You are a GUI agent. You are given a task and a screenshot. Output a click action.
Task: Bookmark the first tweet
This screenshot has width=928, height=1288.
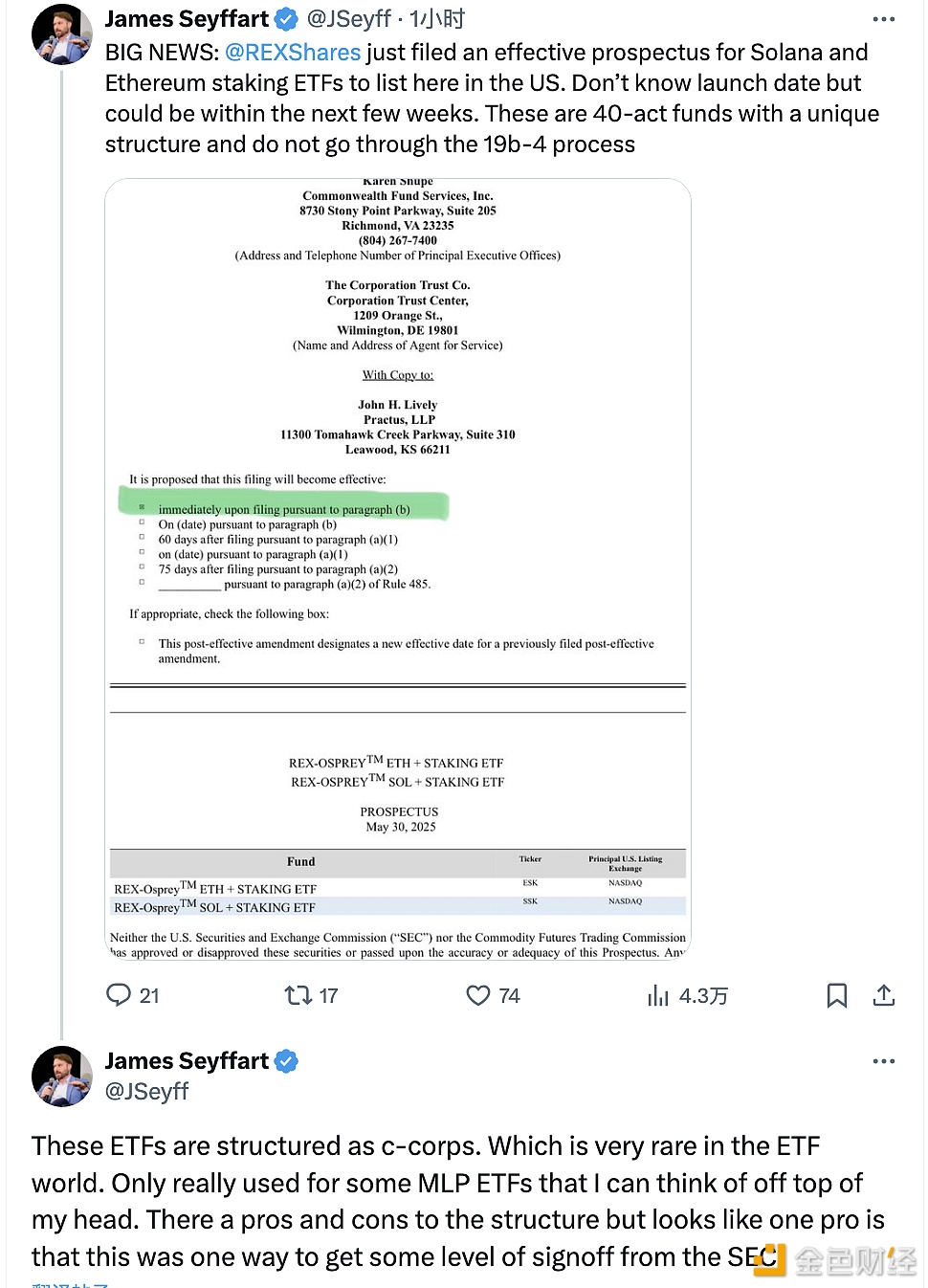click(x=836, y=995)
